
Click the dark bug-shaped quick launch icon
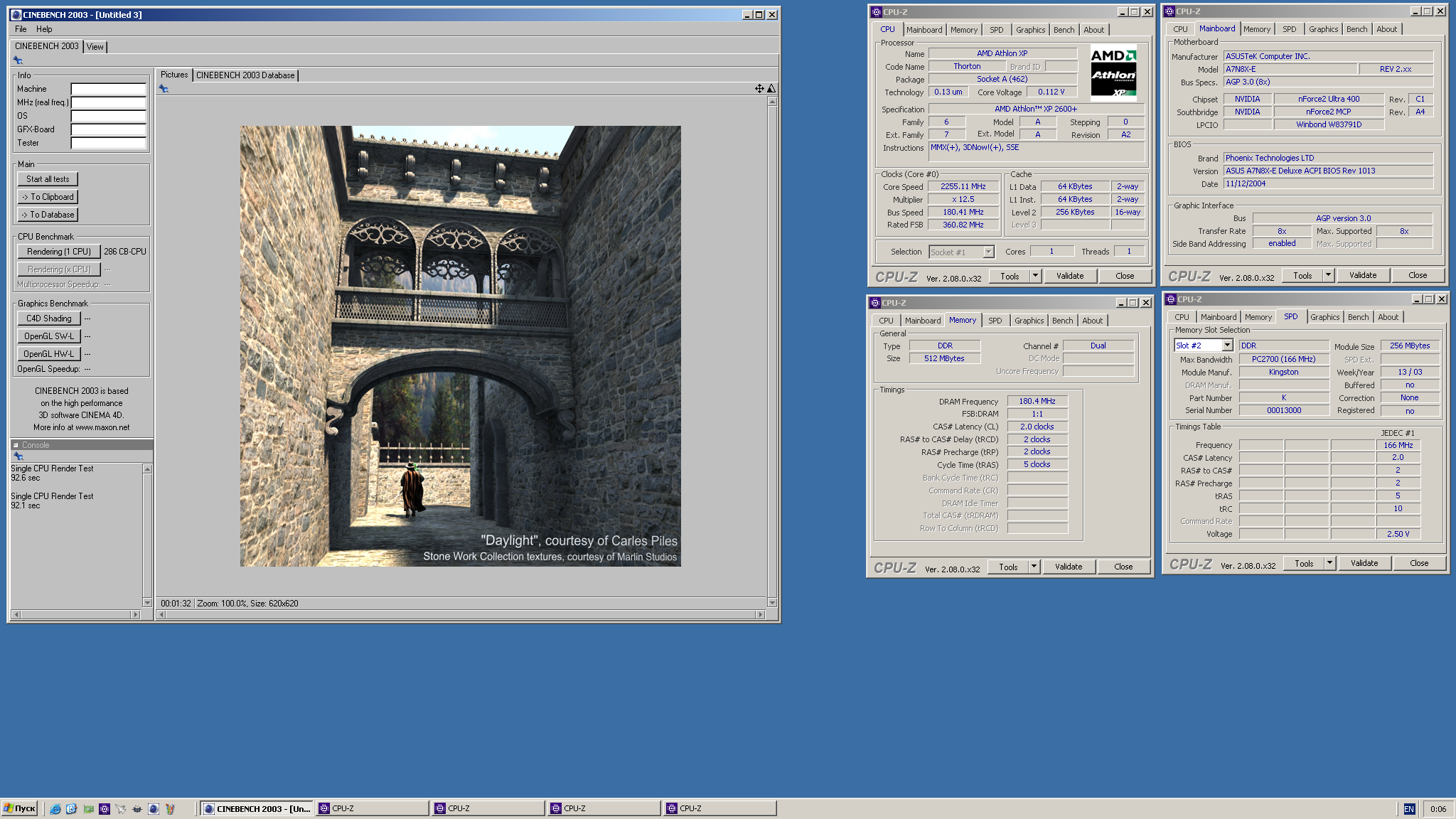(x=137, y=808)
